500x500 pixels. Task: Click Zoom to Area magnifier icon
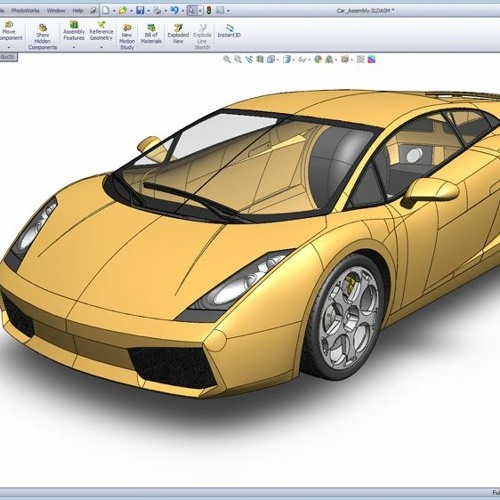point(238,59)
